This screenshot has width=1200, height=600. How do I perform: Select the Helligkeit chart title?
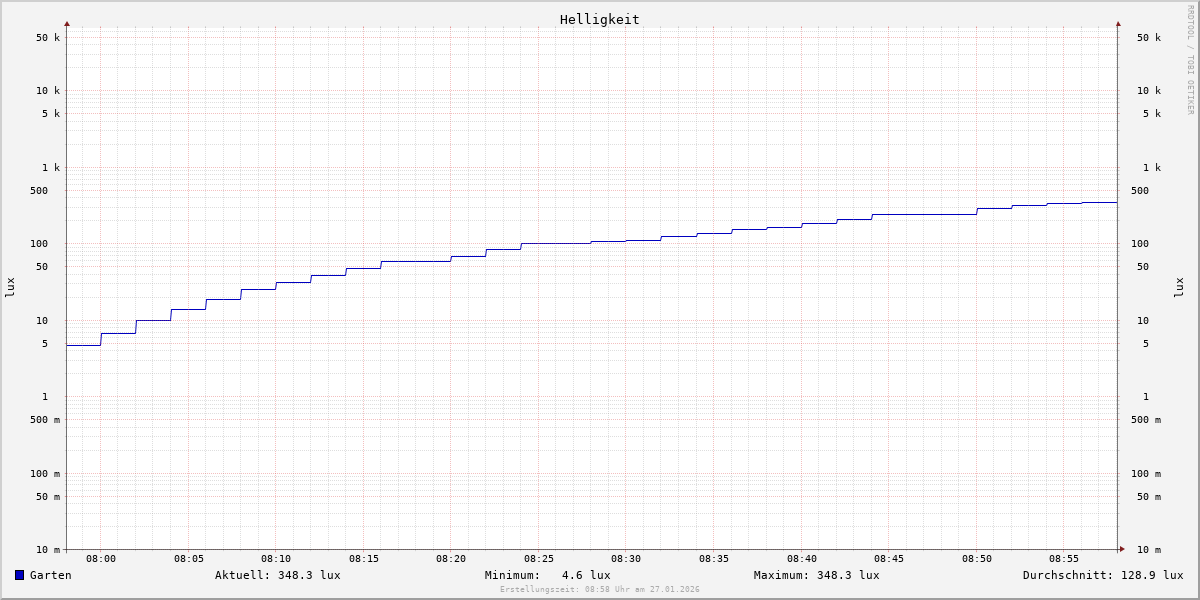[x=599, y=19]
